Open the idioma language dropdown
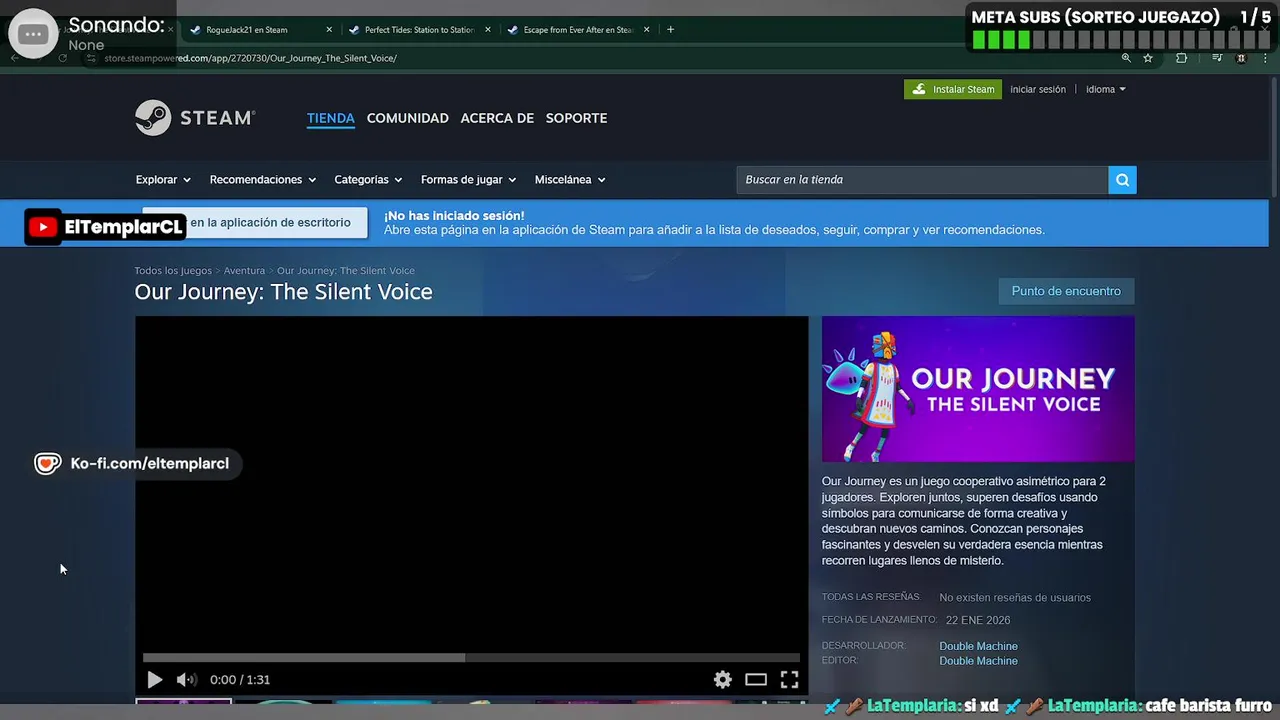1280x720 pixels. (x=1106, y=89)
